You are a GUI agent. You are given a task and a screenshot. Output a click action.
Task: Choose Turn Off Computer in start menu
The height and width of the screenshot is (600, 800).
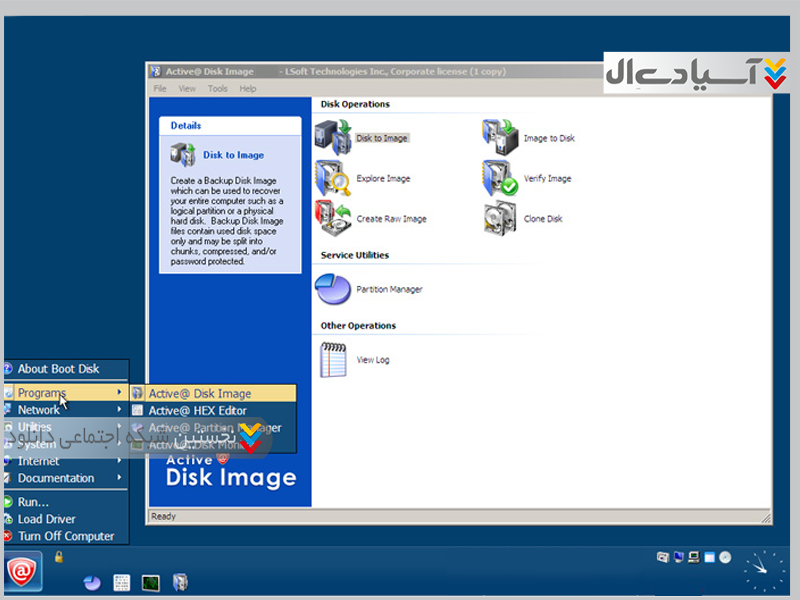tap(66, 536)
